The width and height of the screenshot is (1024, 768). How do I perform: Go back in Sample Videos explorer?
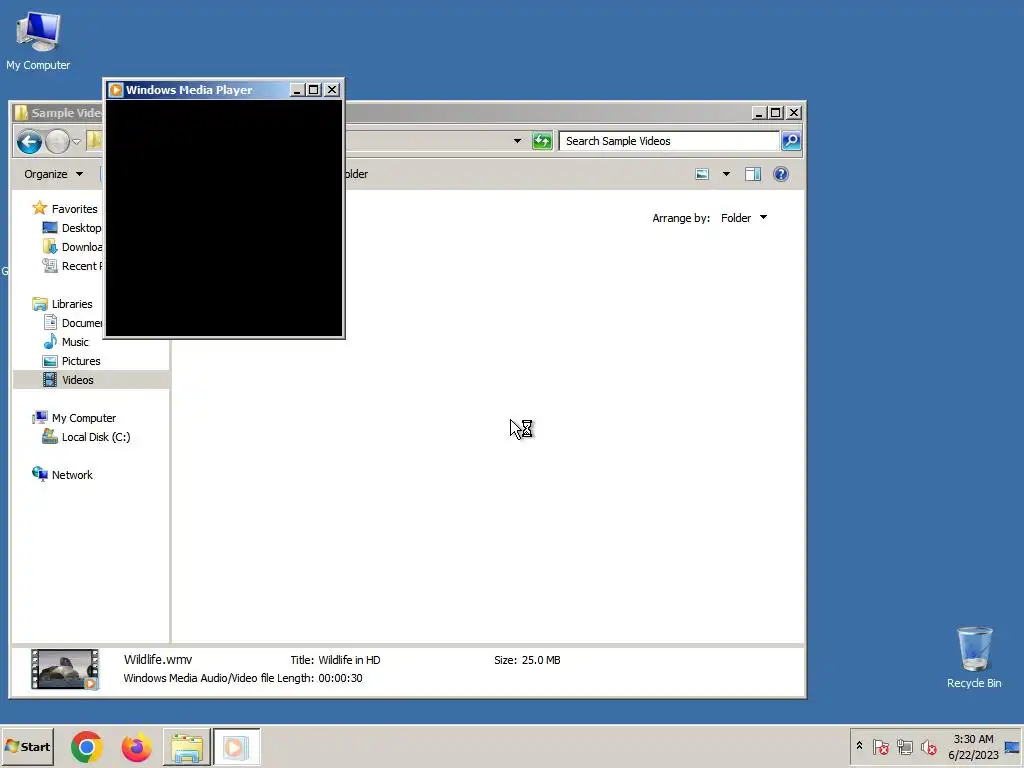29,142
